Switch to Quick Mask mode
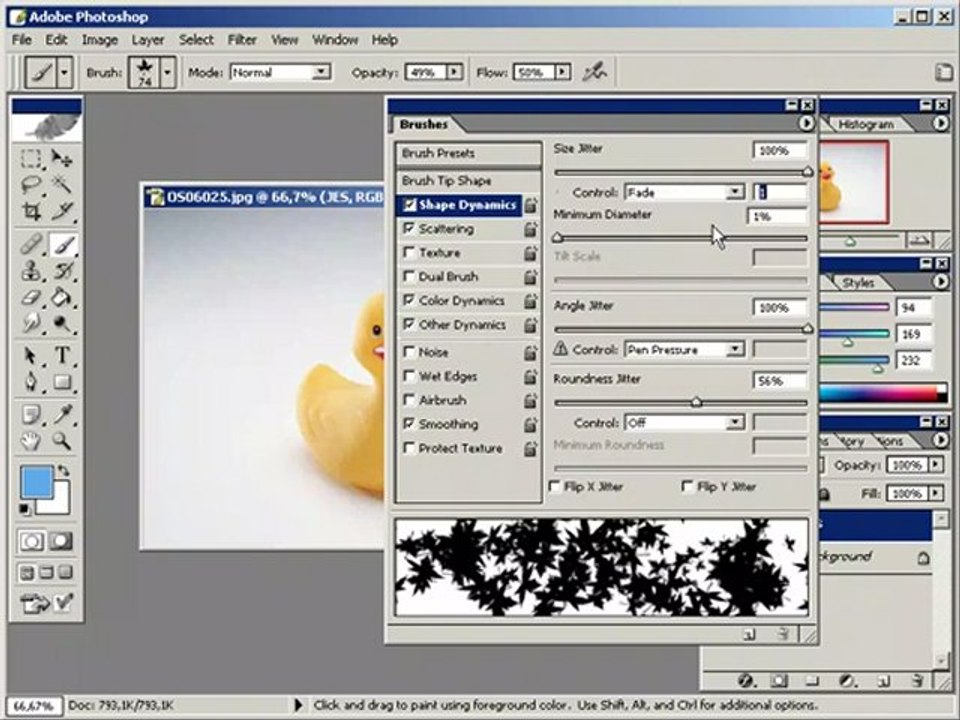 pyautogui.click(x=60, y=541)
